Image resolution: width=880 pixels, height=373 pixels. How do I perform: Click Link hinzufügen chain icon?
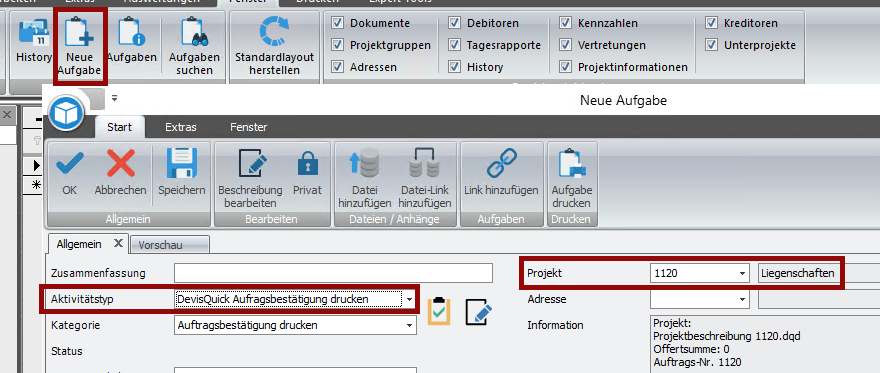click(x=501, y=164)
